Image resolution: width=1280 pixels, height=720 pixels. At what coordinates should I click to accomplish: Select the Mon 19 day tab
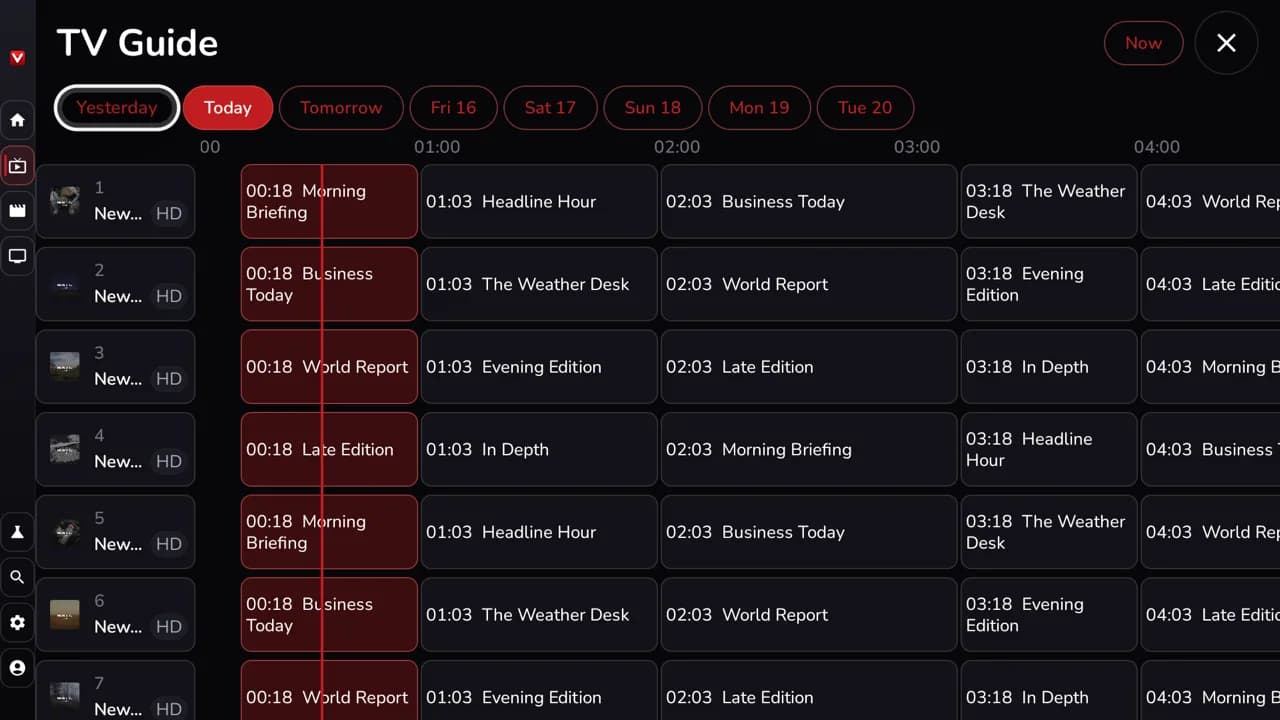point(759,108)
